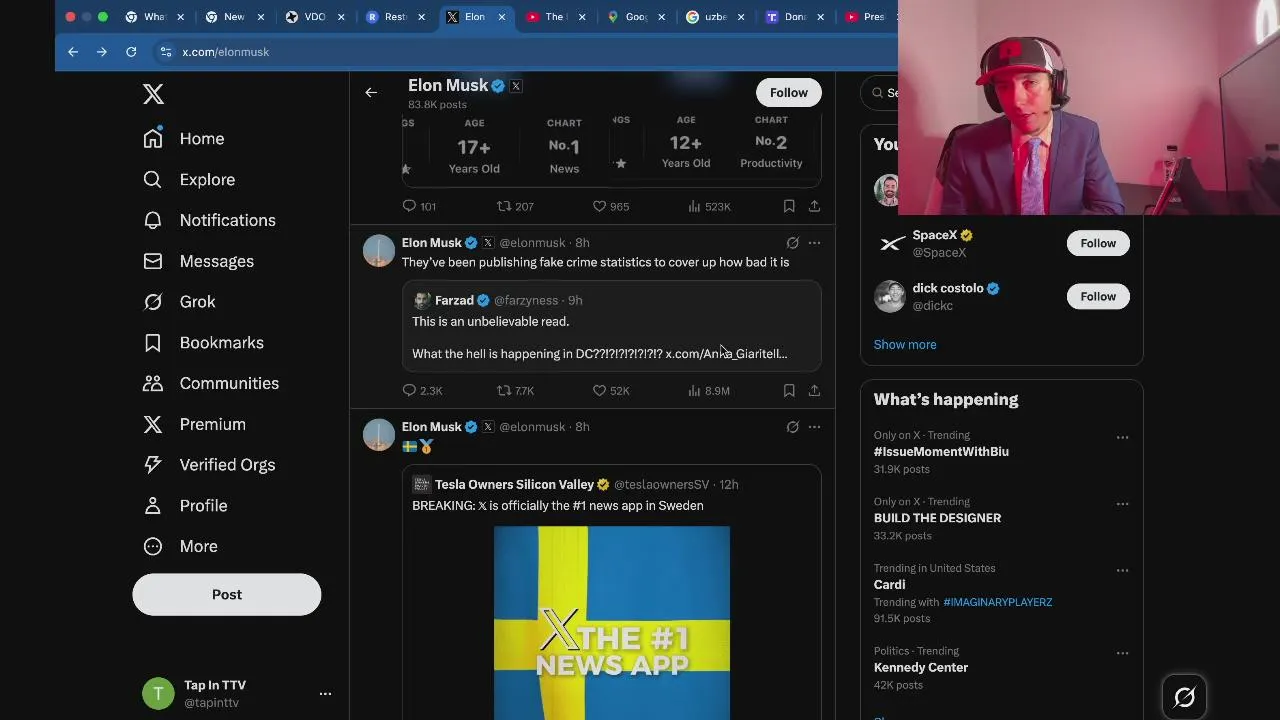
Task: Open Home in the sidebar
Action: 183,139
